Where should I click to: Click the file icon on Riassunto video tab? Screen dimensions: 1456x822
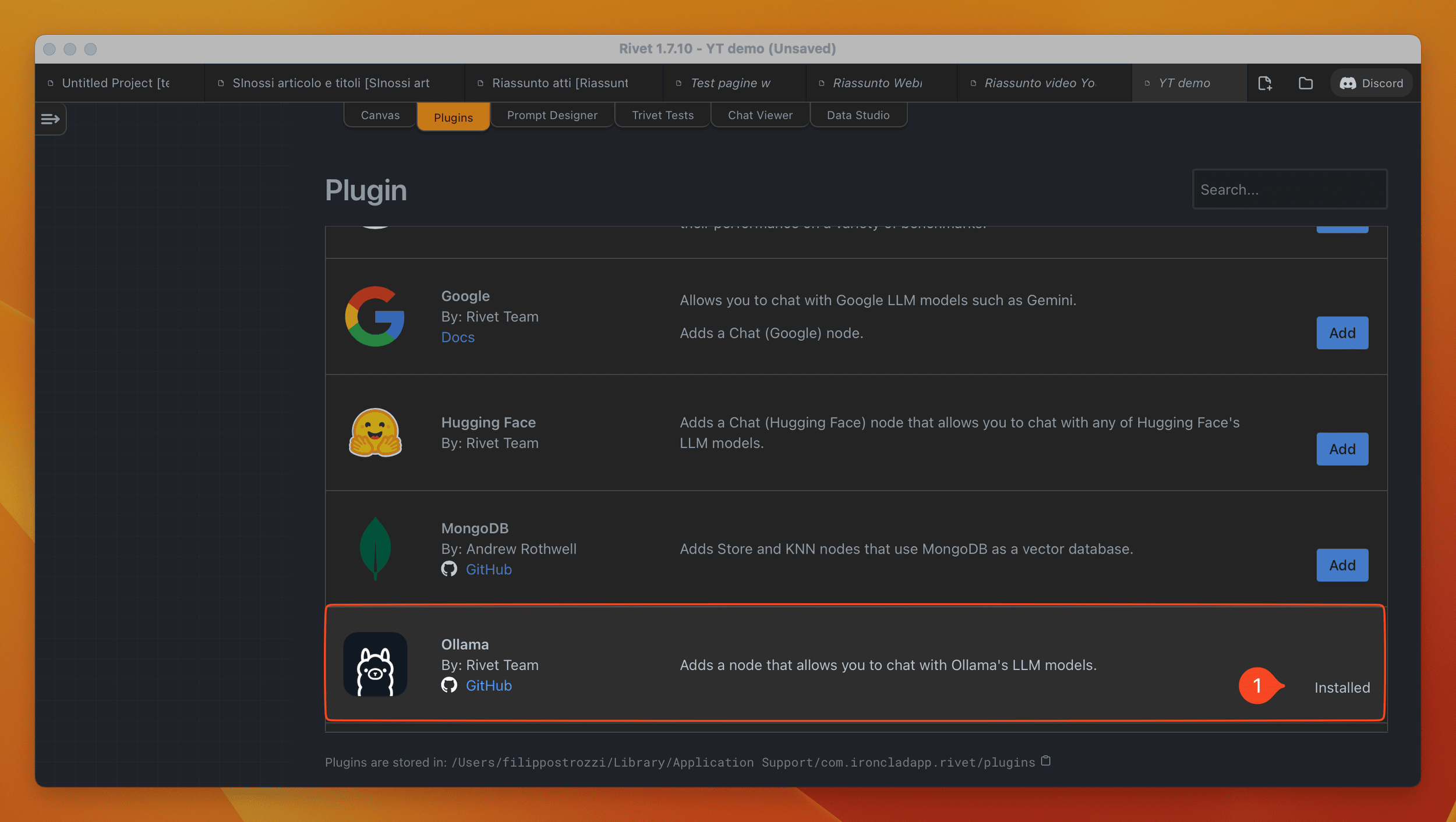pyautogui.click(x=973, y=83)
